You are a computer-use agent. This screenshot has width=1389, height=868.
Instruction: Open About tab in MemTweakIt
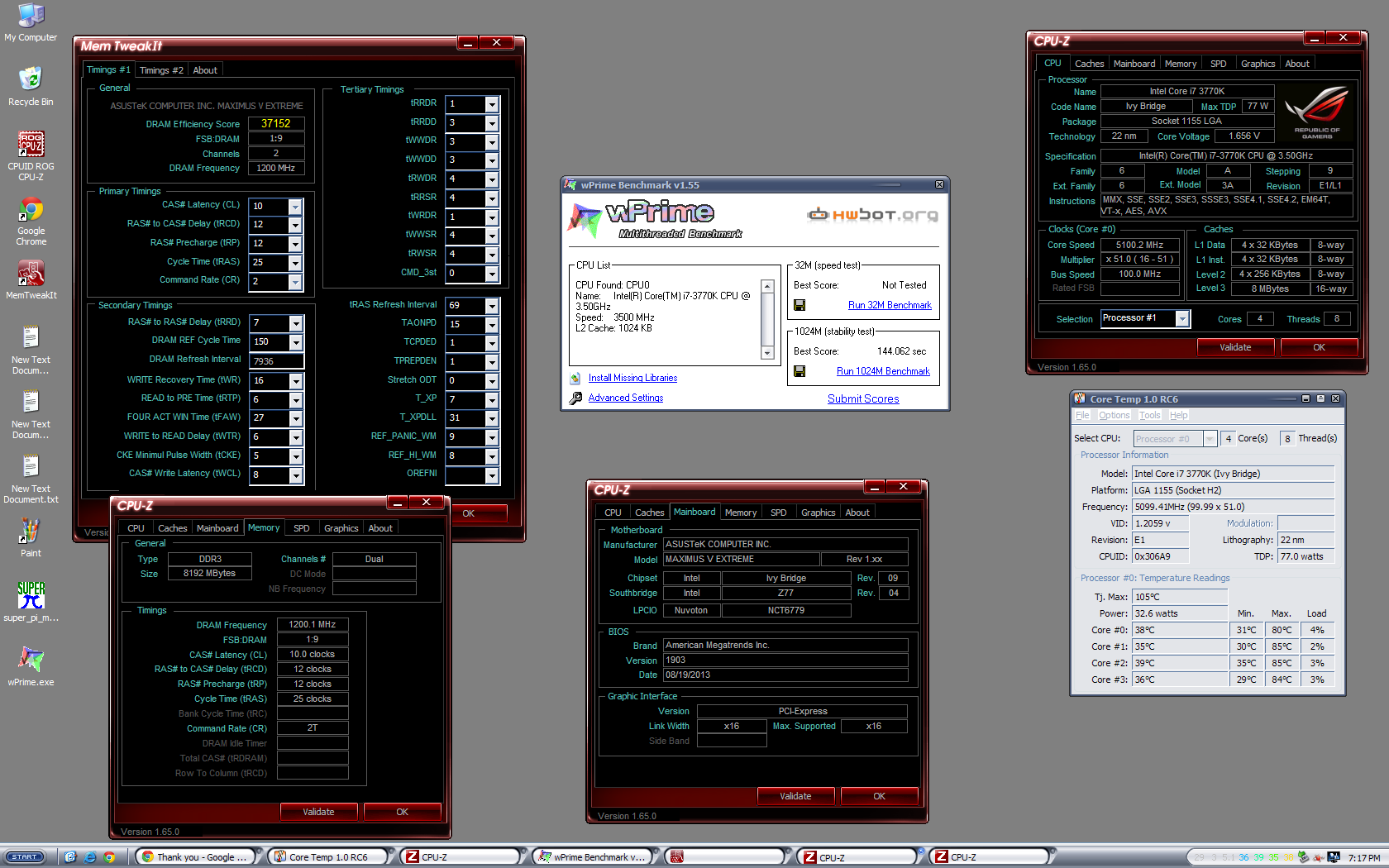click(205, 70)
